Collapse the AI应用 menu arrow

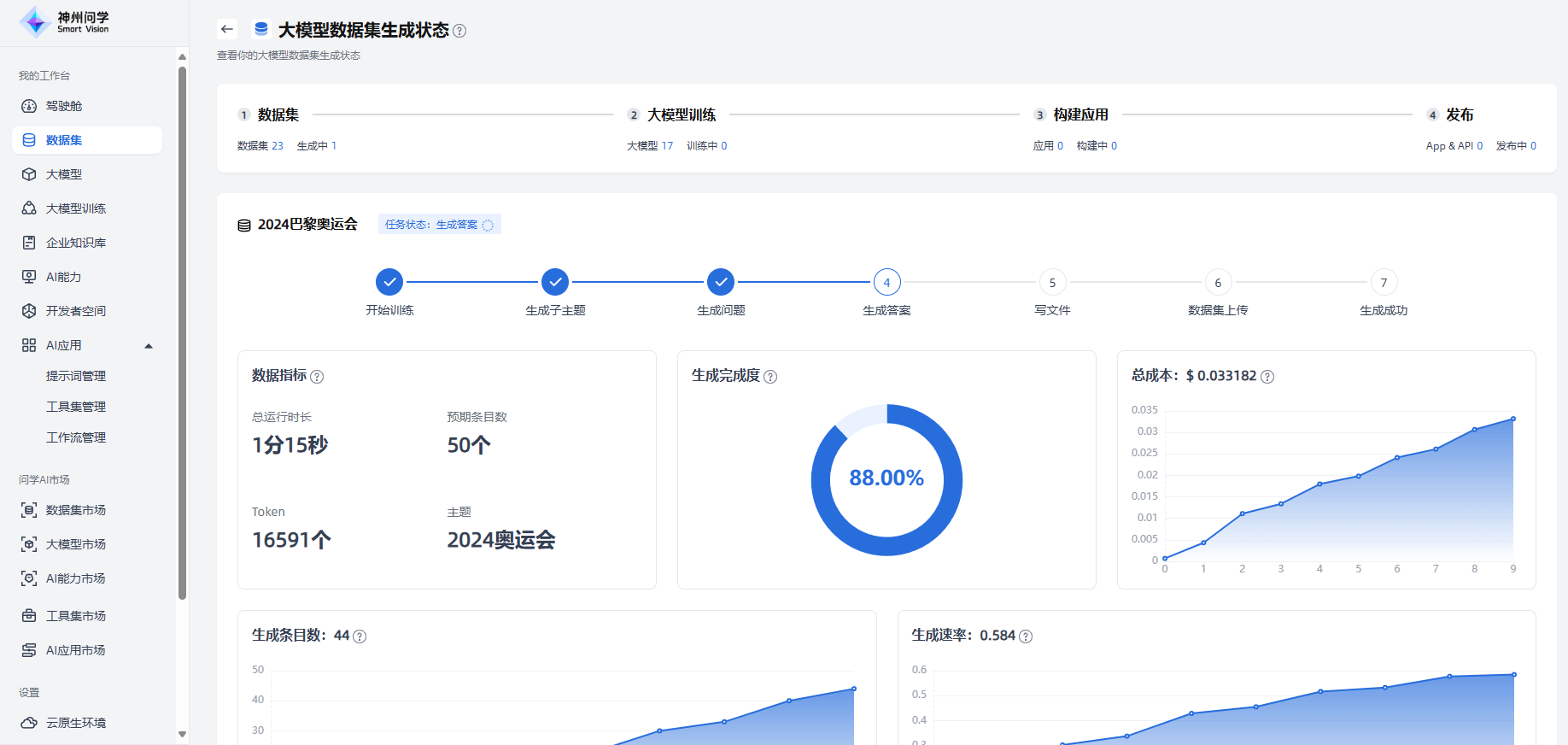click(149, 346)
